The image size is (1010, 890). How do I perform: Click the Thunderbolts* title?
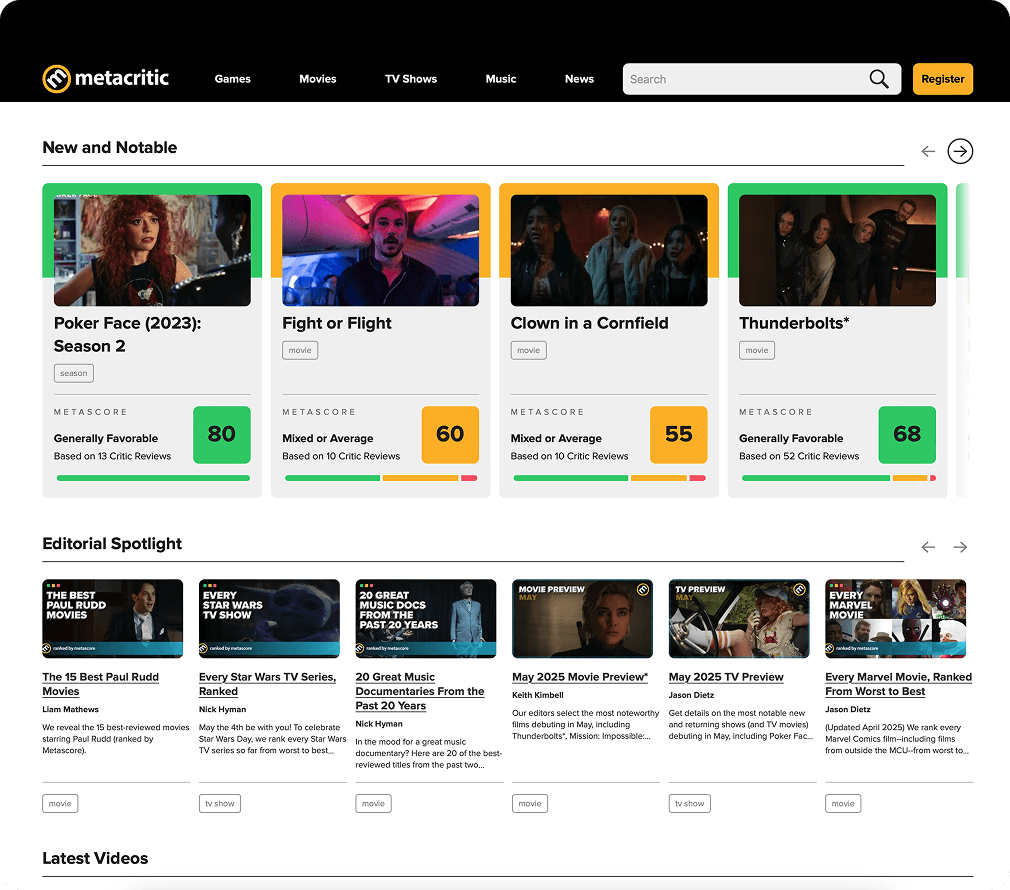(x=794, y=323)
